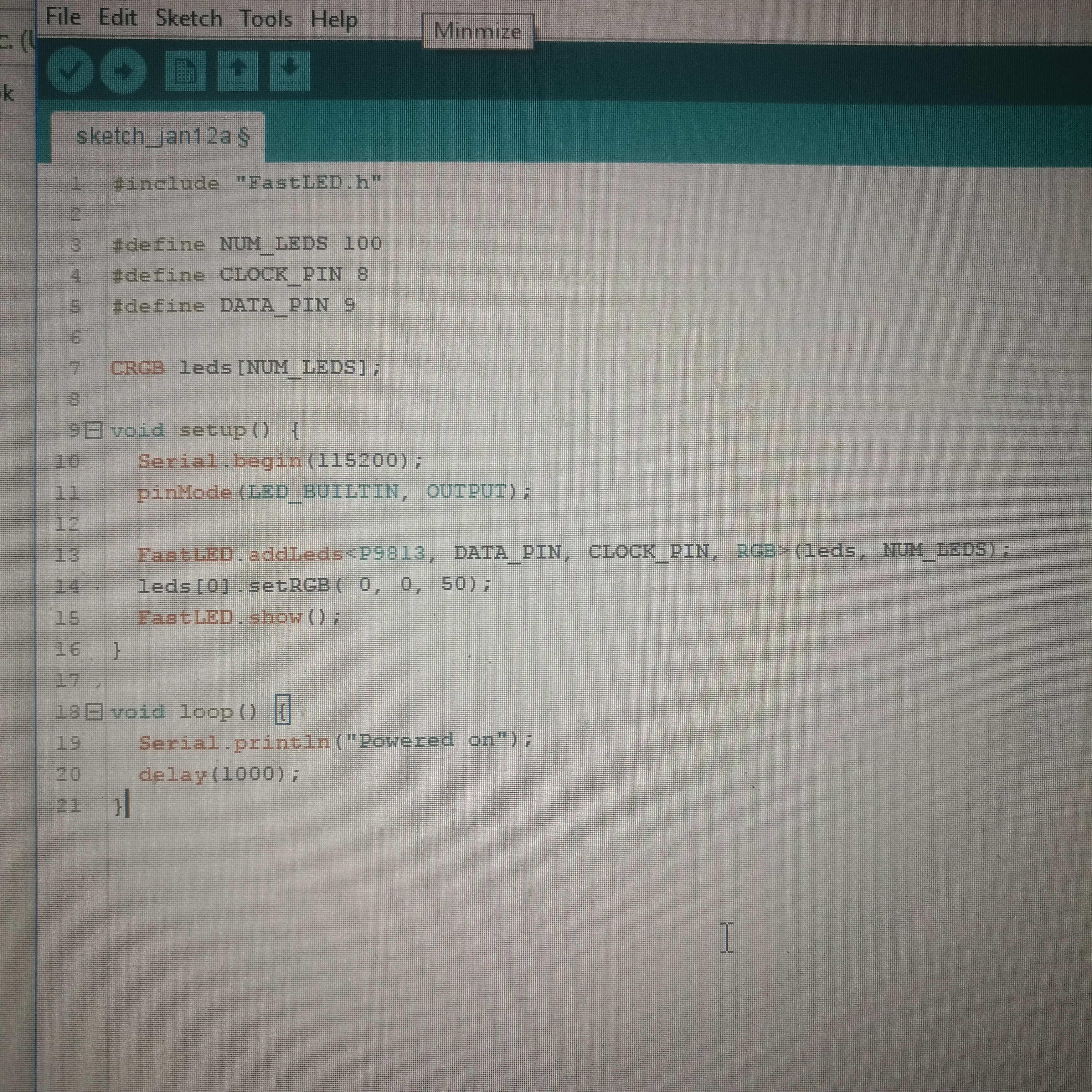Open the Sketch menu
The image size is (1092, 1092).
pos(189,19)
